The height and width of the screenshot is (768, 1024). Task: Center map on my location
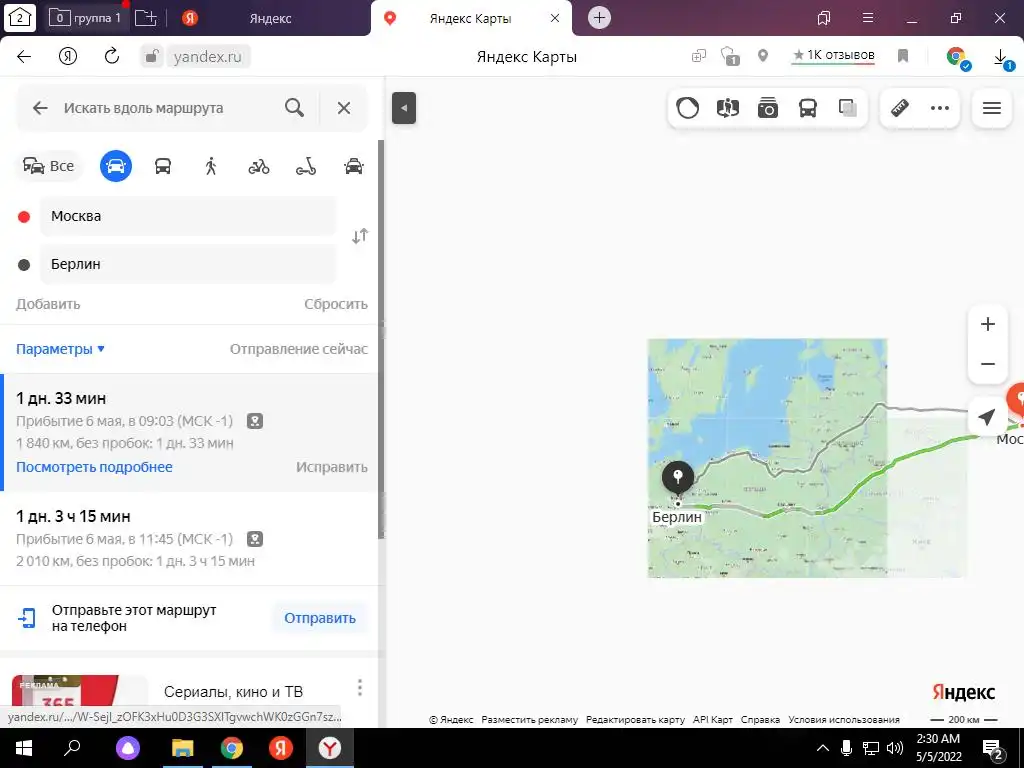[987, 416]
